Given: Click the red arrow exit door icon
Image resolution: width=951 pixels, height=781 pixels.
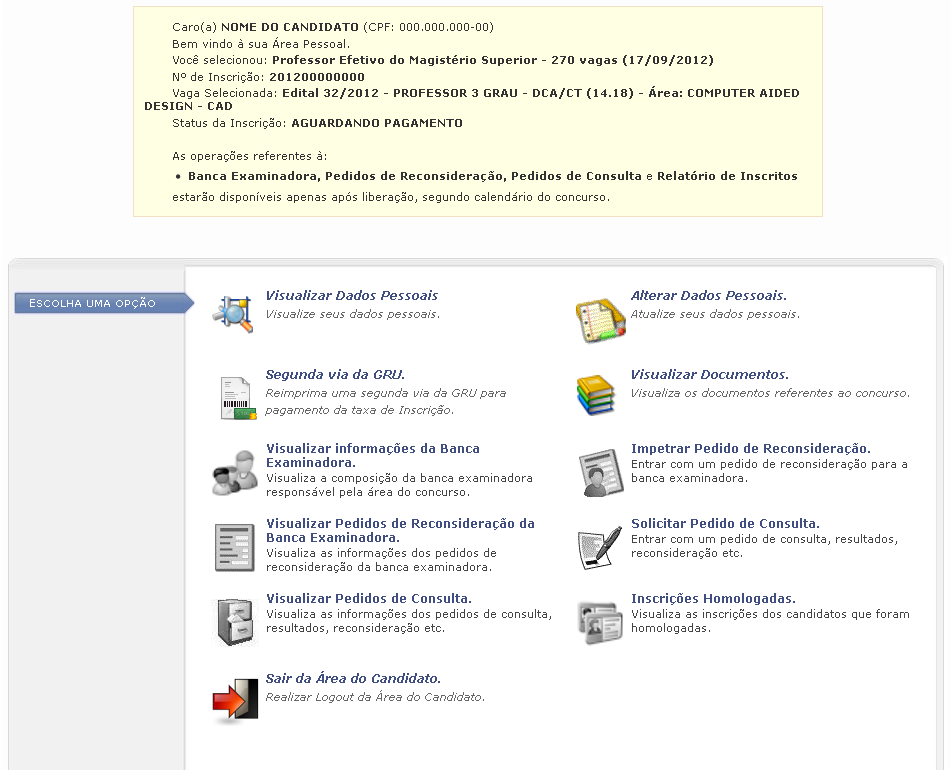Looking at the screenshot, I should pos(236,699).
